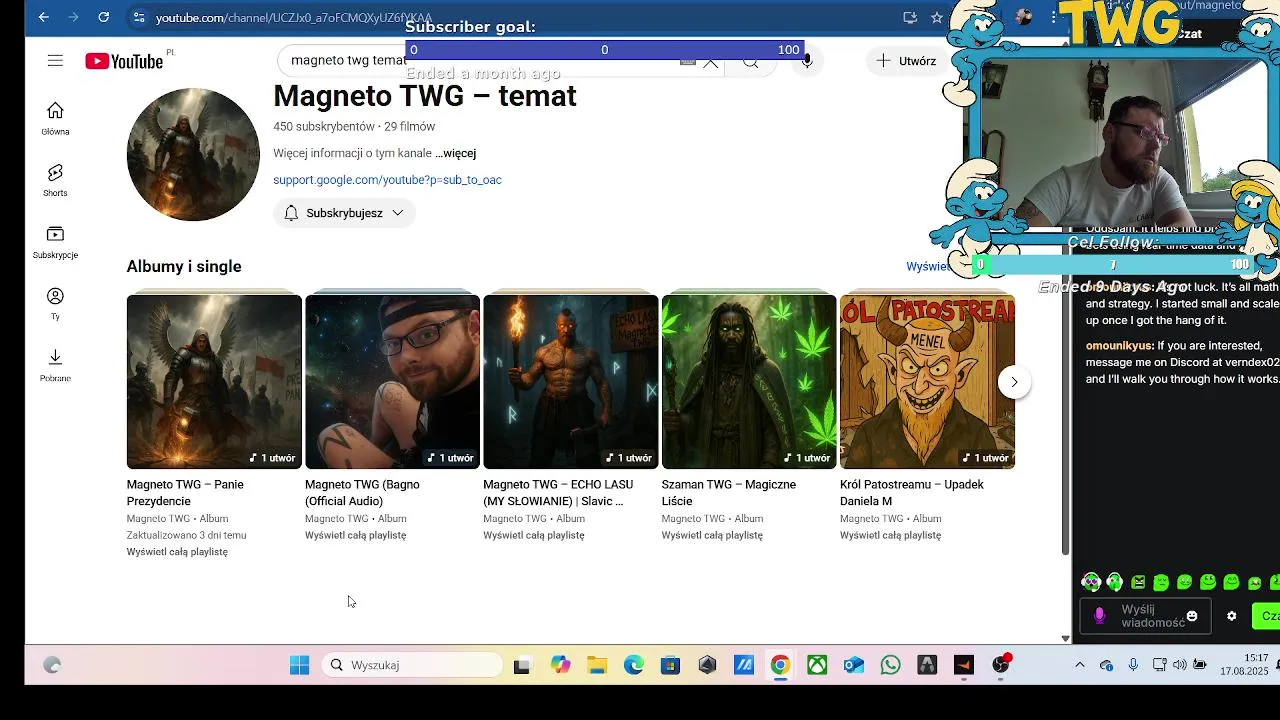Open Outlook from taskbar

coord(853,665)
